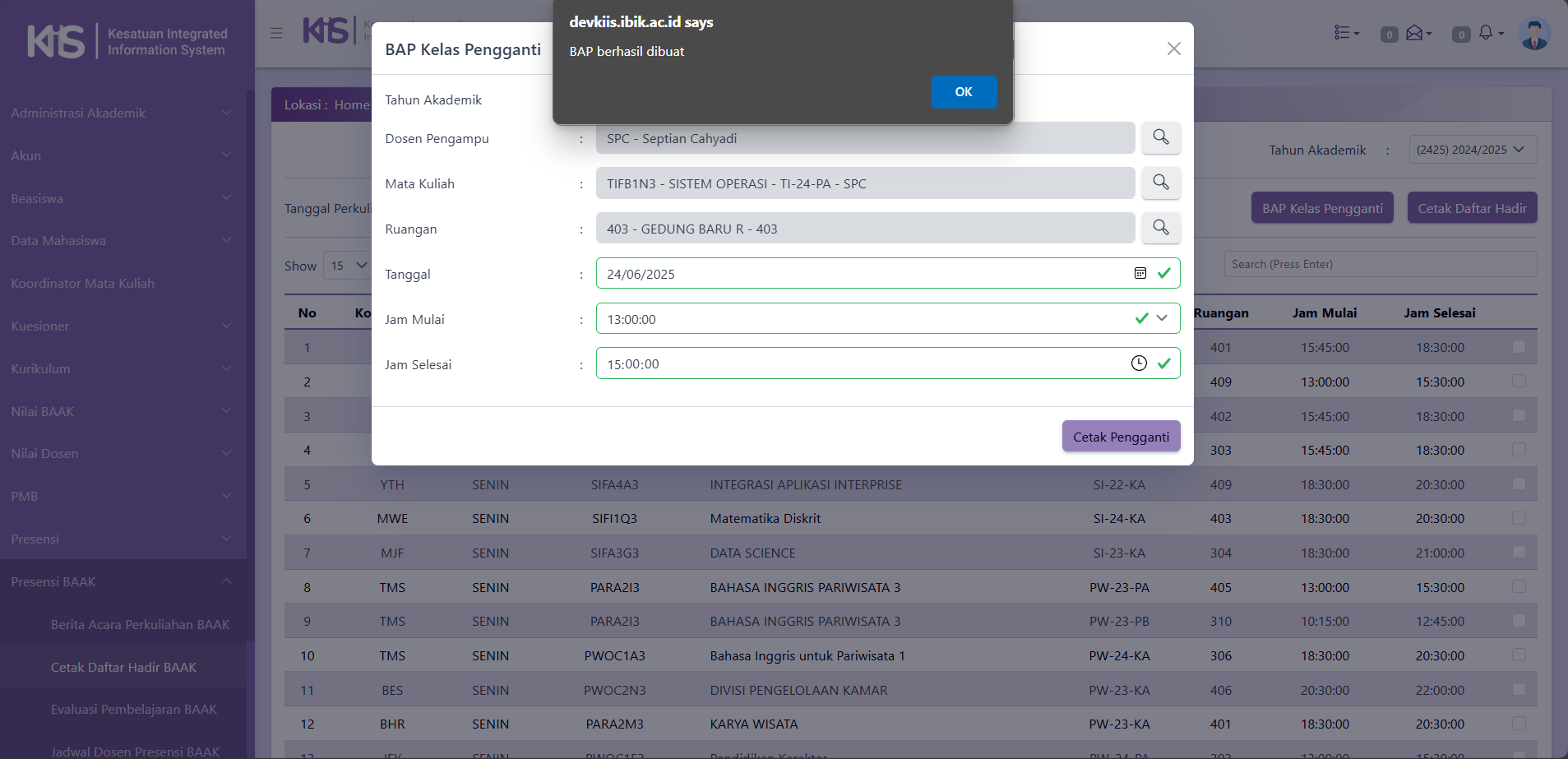This screenshot has width=1568, height=759.
Task: Tick the checkbox for row 6
Action: coord(1519,518)
